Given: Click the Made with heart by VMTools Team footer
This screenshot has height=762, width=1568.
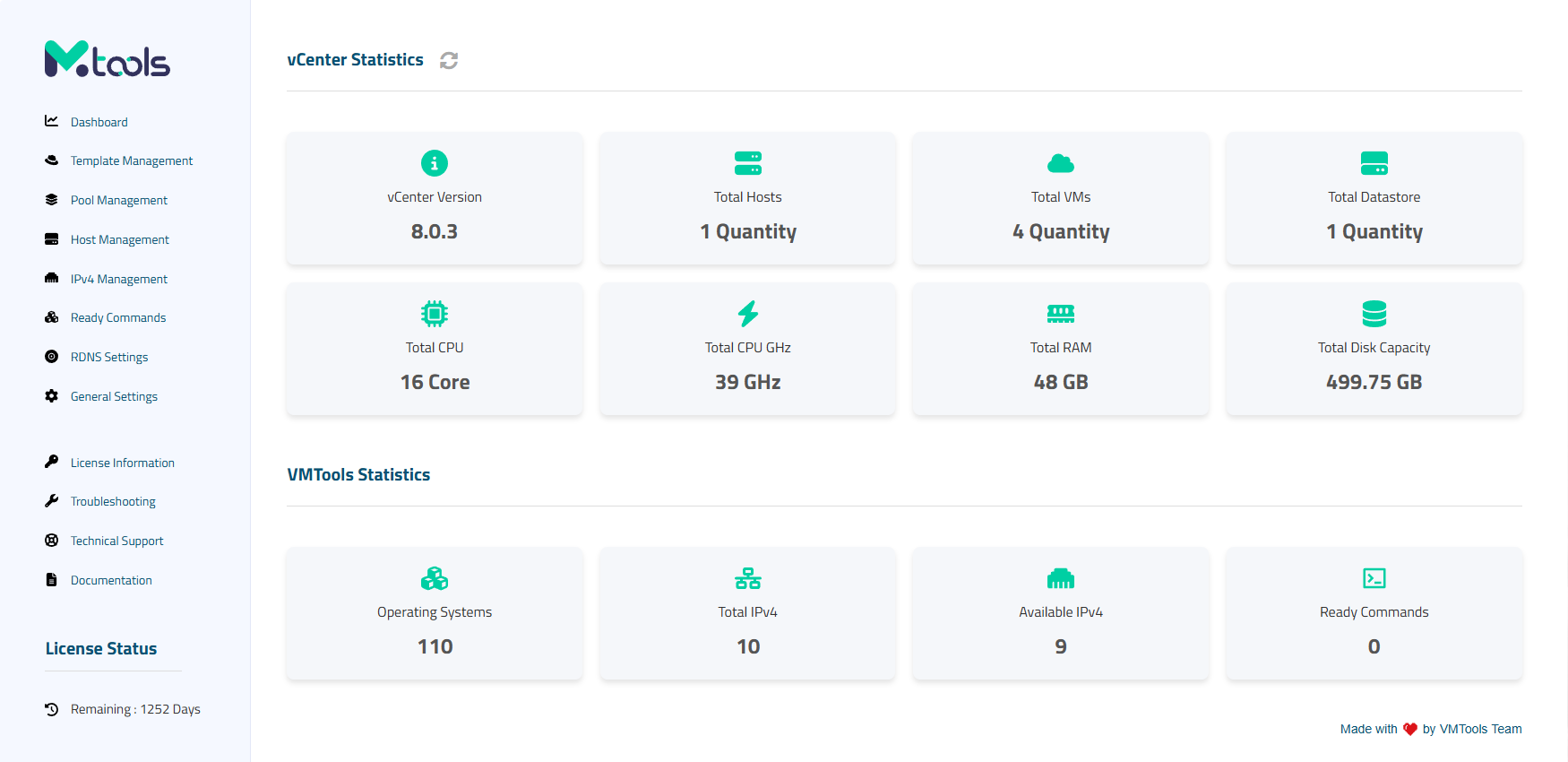Looking at the screenshot, I should (1431, 729).
